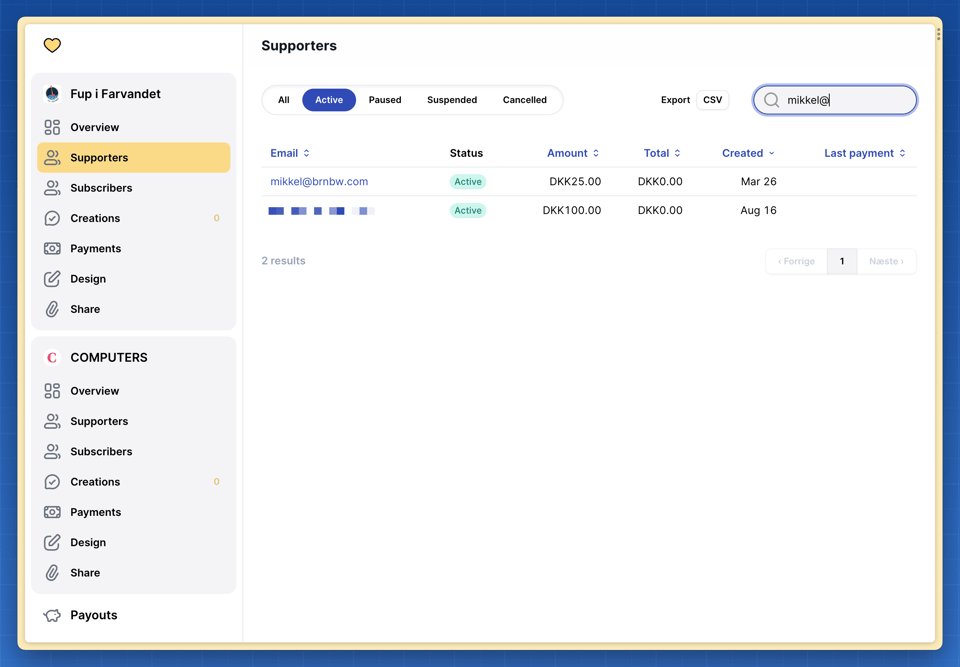Viewport: 960px width, 667px height.
Task: Click Design pencil icon under COMPUTERS
Action: [x=52, y=543]
